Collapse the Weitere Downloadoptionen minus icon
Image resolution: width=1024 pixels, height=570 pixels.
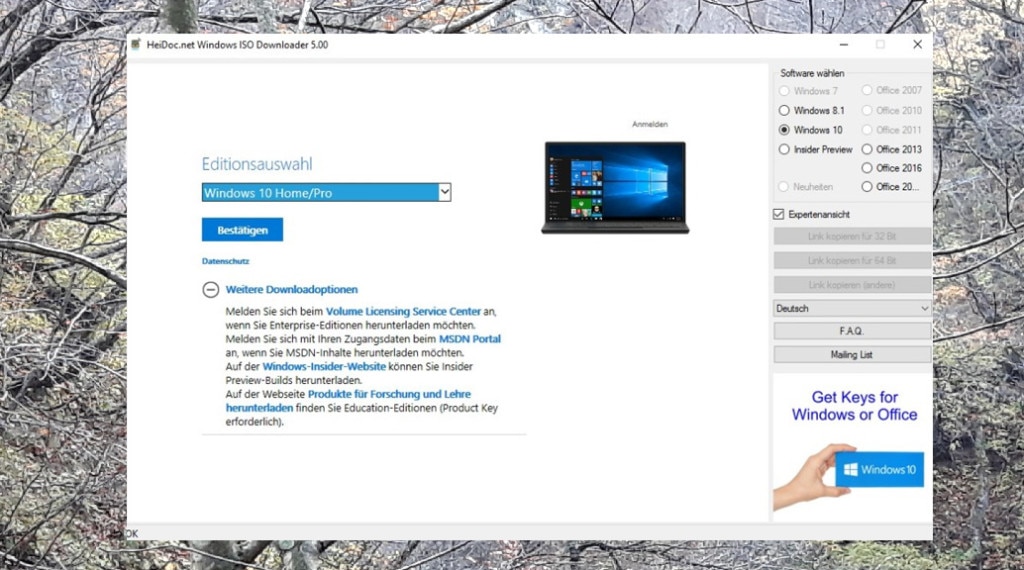[210, 290]
